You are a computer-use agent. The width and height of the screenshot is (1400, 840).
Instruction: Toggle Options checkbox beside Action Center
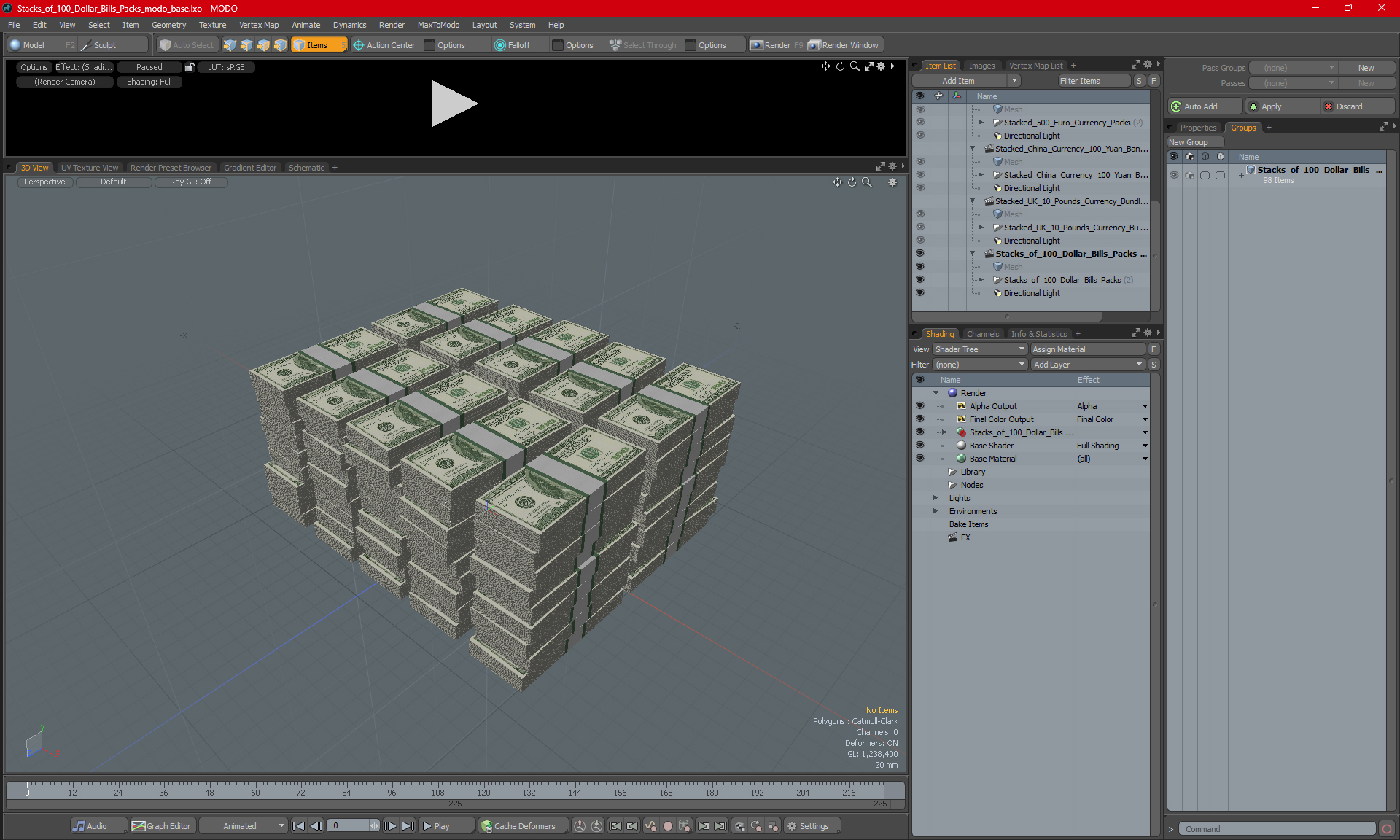coord(430,45)
